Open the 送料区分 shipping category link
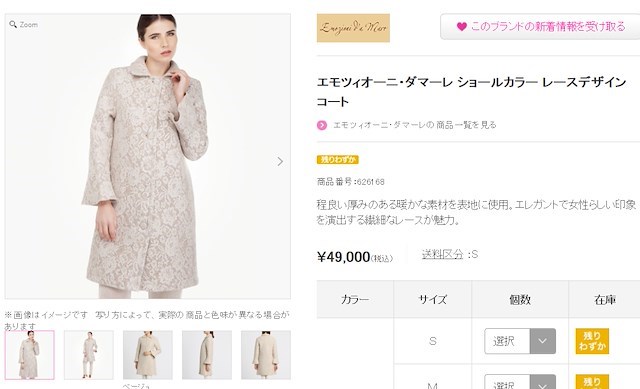The image size is (640, 389). tap(442, 254)
